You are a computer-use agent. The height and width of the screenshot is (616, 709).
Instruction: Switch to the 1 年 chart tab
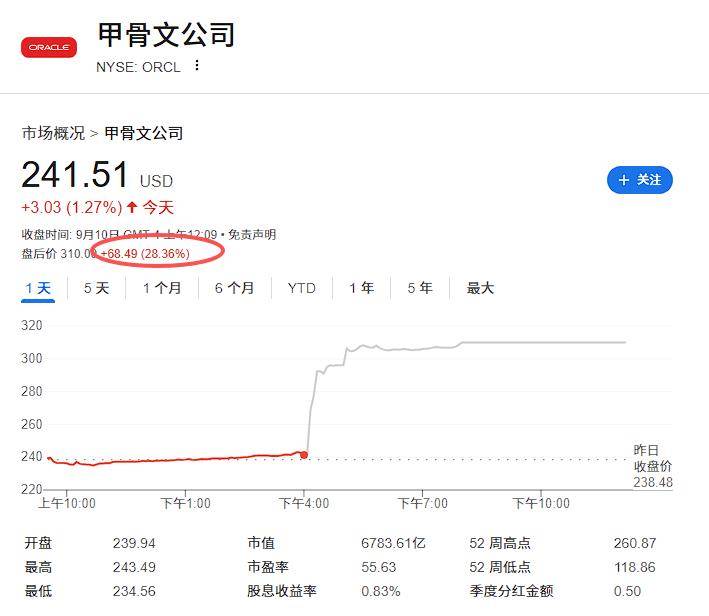pos(361,288)
